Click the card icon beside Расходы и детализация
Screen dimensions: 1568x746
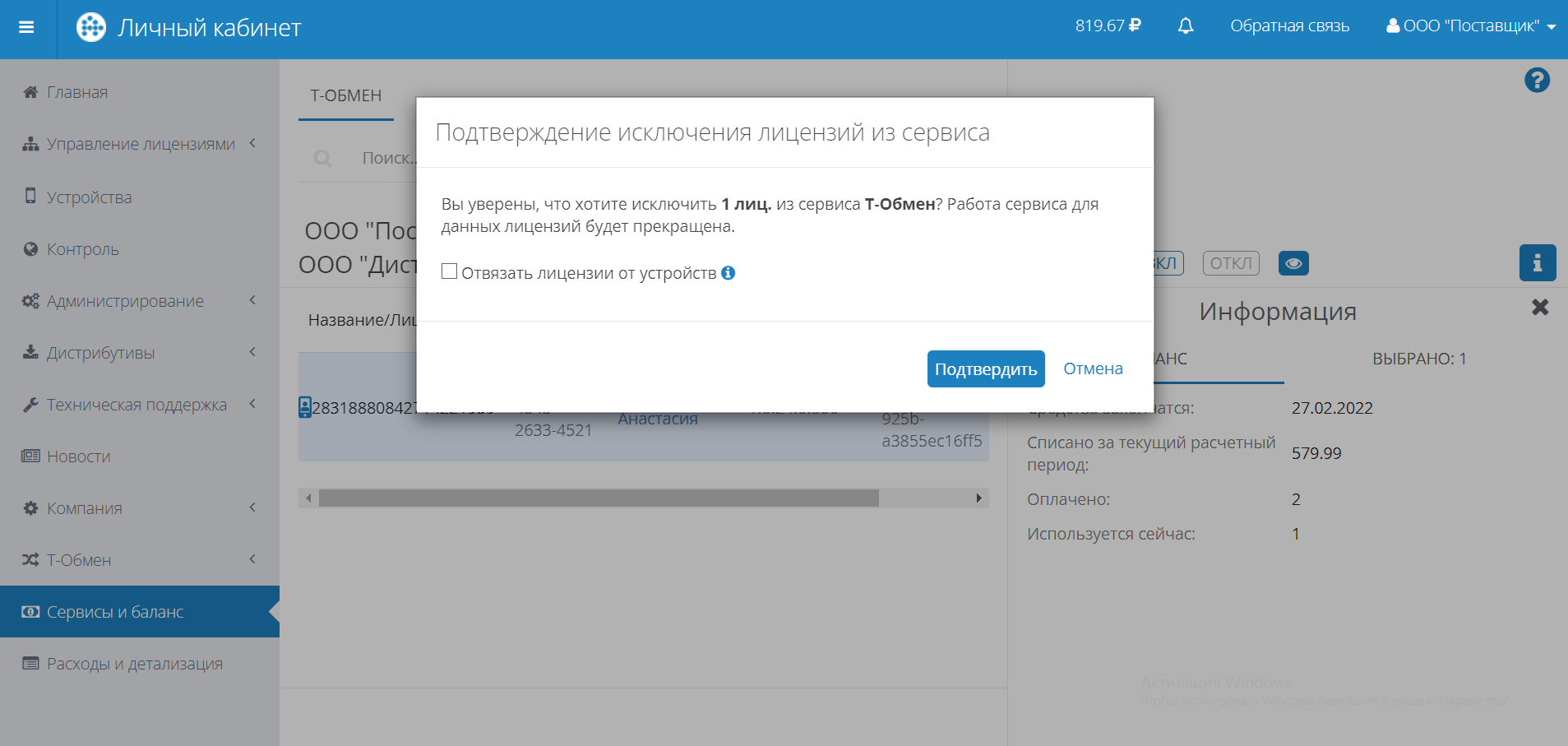[30, 663]
